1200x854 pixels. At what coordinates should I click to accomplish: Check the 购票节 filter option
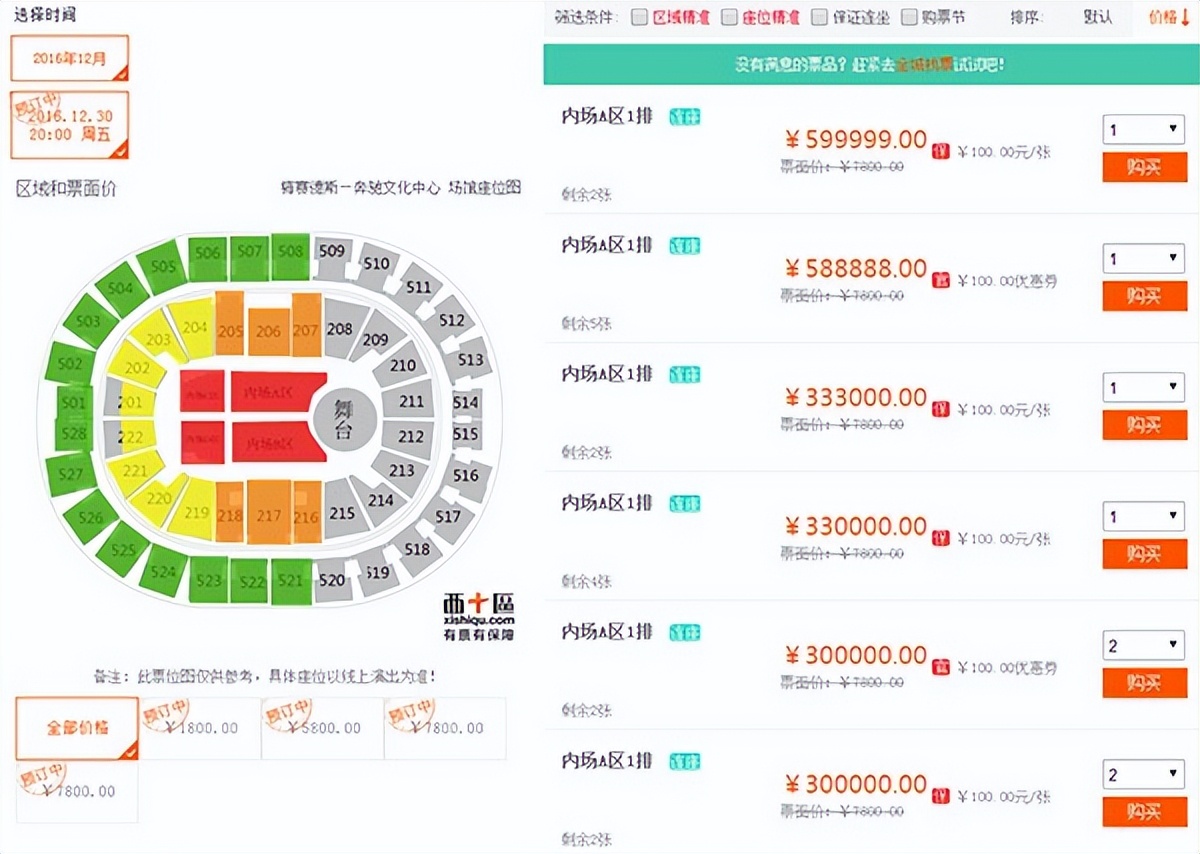click(x=909, y=17)
